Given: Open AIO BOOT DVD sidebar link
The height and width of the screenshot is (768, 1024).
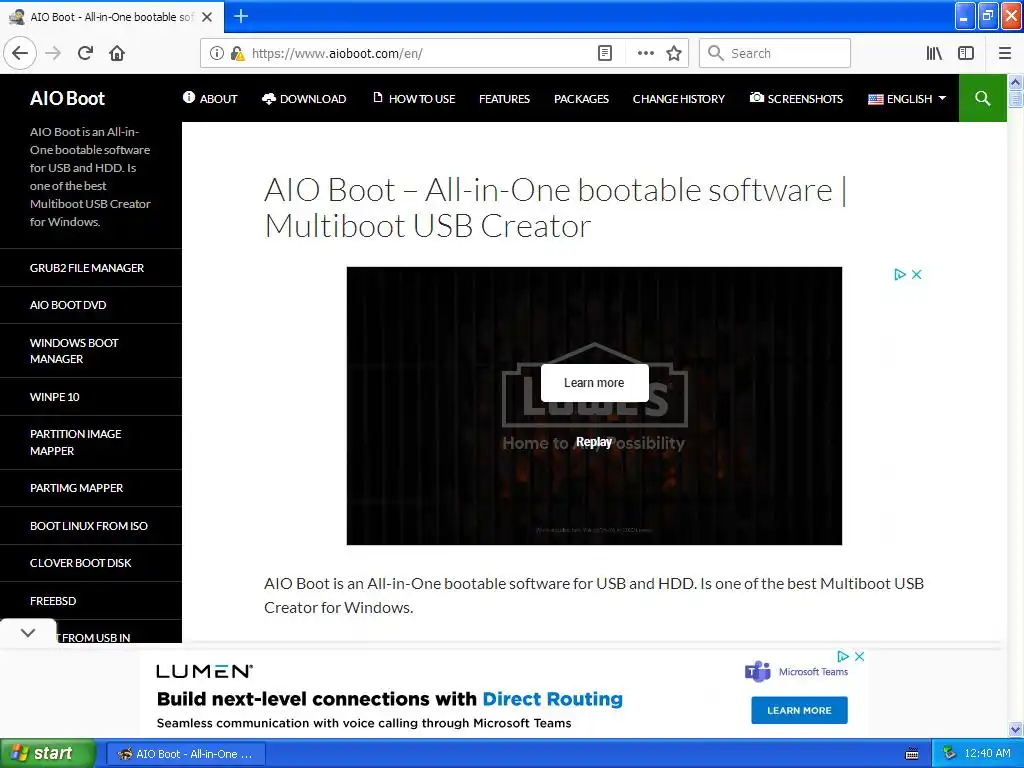Looking at the screenshot, I should pyautogui.click(x=68, y=305).
